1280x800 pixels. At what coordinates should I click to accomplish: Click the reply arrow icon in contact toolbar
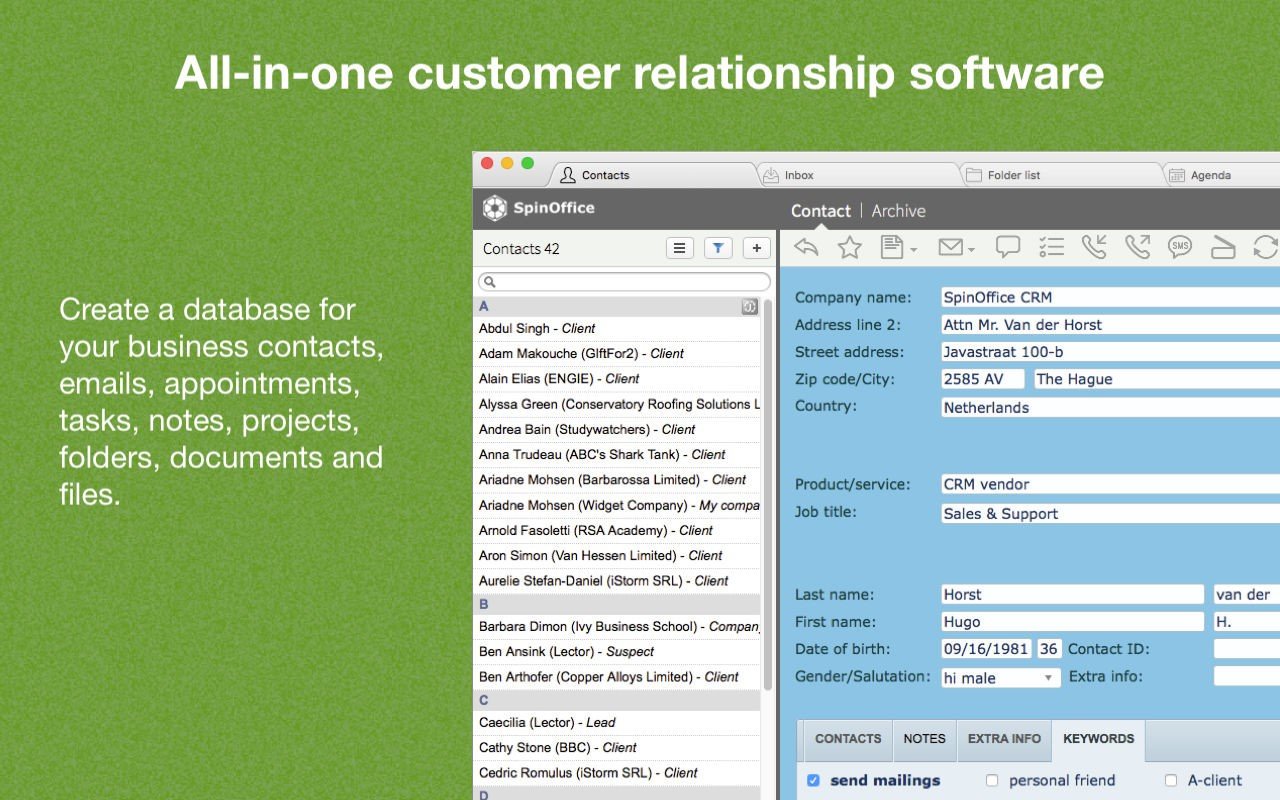click(806, 247)
